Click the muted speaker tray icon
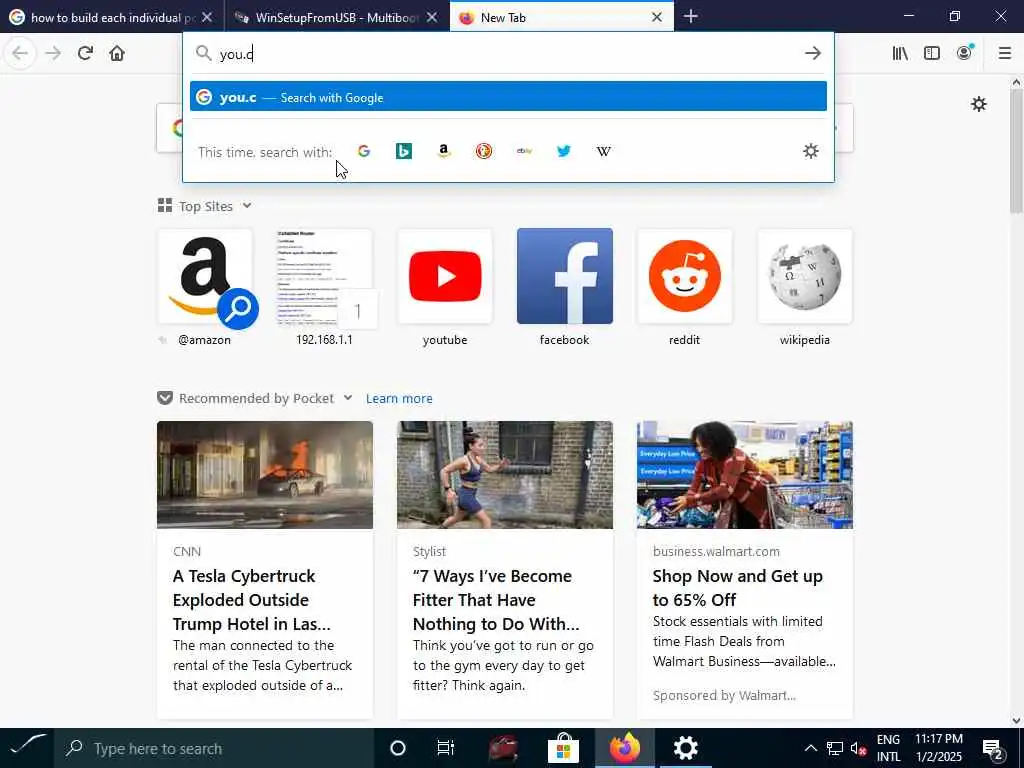Viewport: 1024px width, 768px height. tap(858, 748)
